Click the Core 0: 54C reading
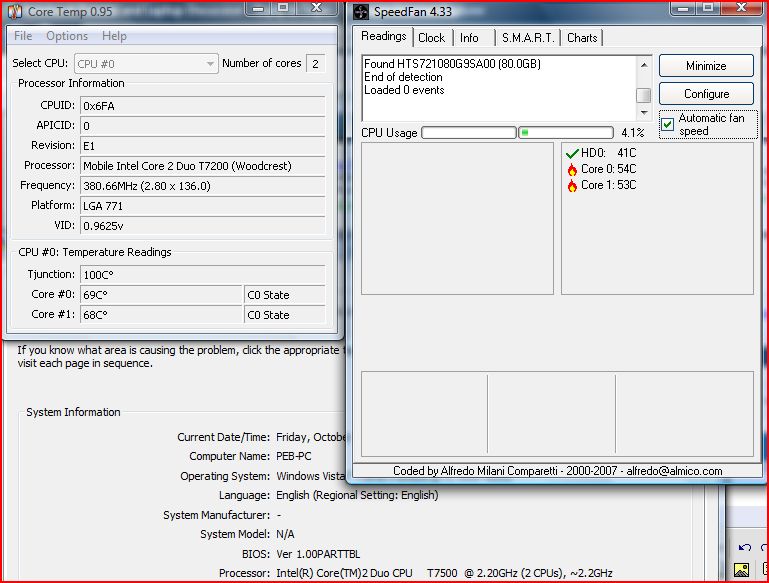The width and height of the screenshot is (769, 583). pos(608,169)
